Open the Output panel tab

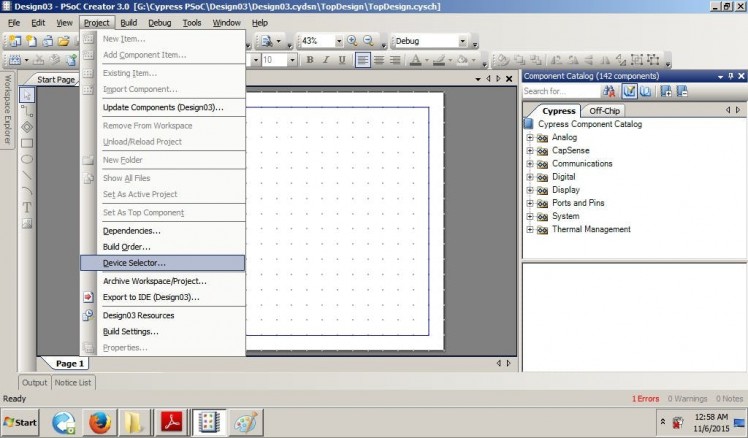(34, 383)
